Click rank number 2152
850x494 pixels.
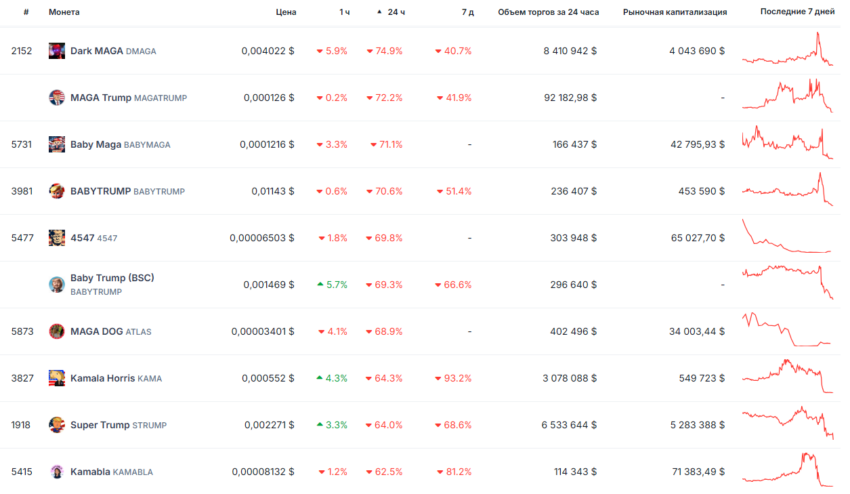[22, 51]
